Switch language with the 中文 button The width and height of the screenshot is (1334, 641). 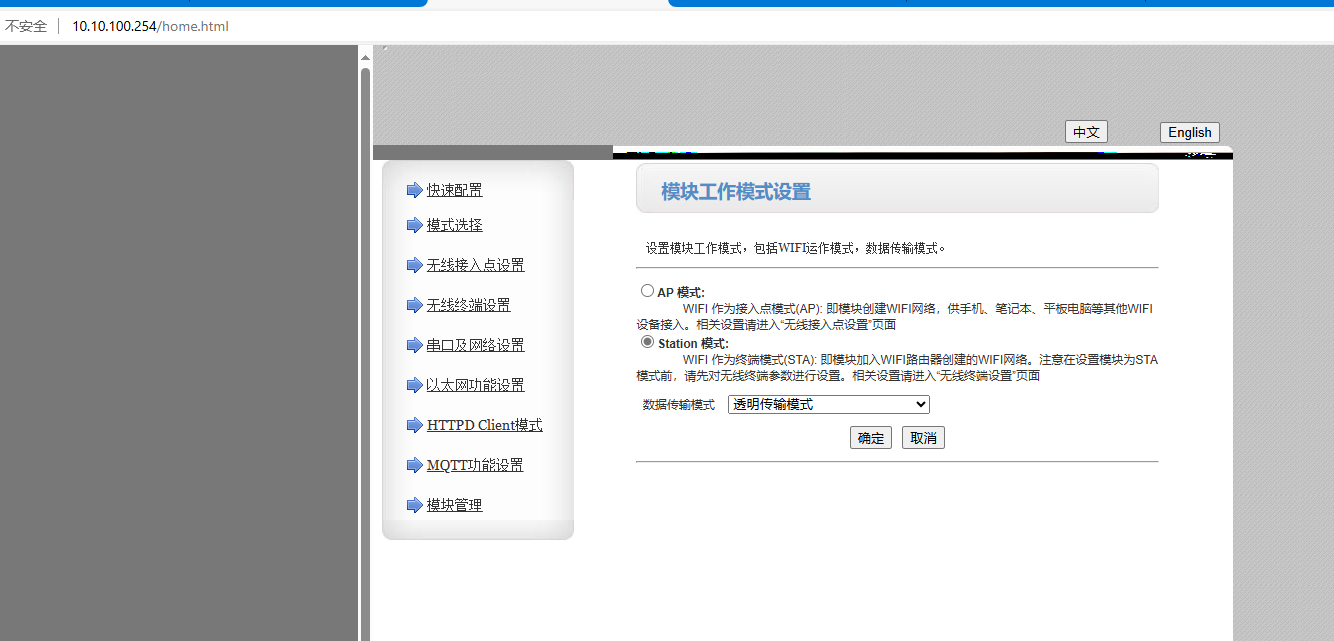(x=1086, y=132)
